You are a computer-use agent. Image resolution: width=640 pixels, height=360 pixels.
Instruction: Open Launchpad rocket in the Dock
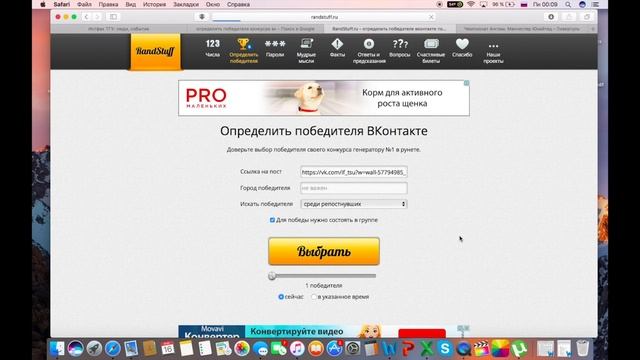[x=94, y=349]
